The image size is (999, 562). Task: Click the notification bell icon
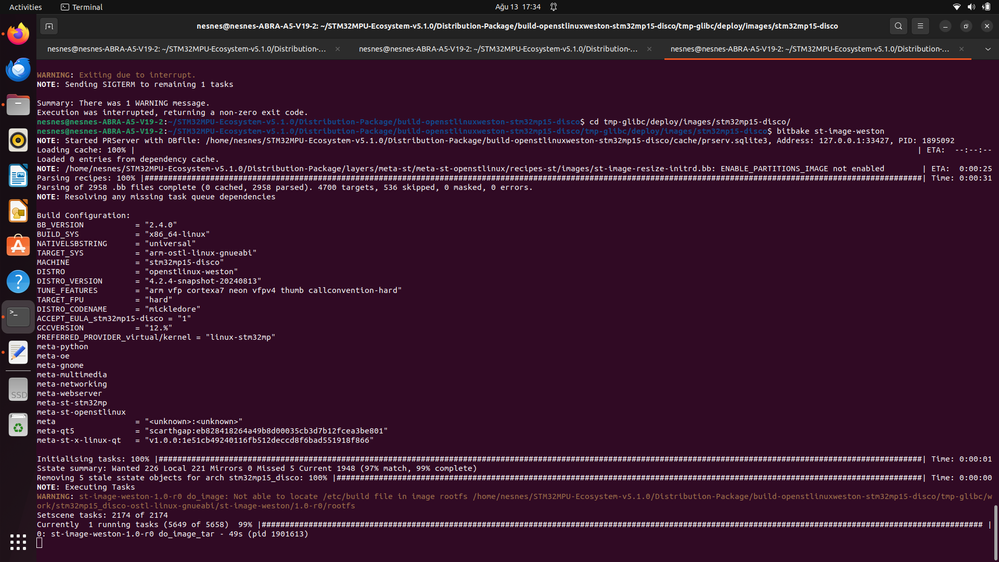coord(554,7)
